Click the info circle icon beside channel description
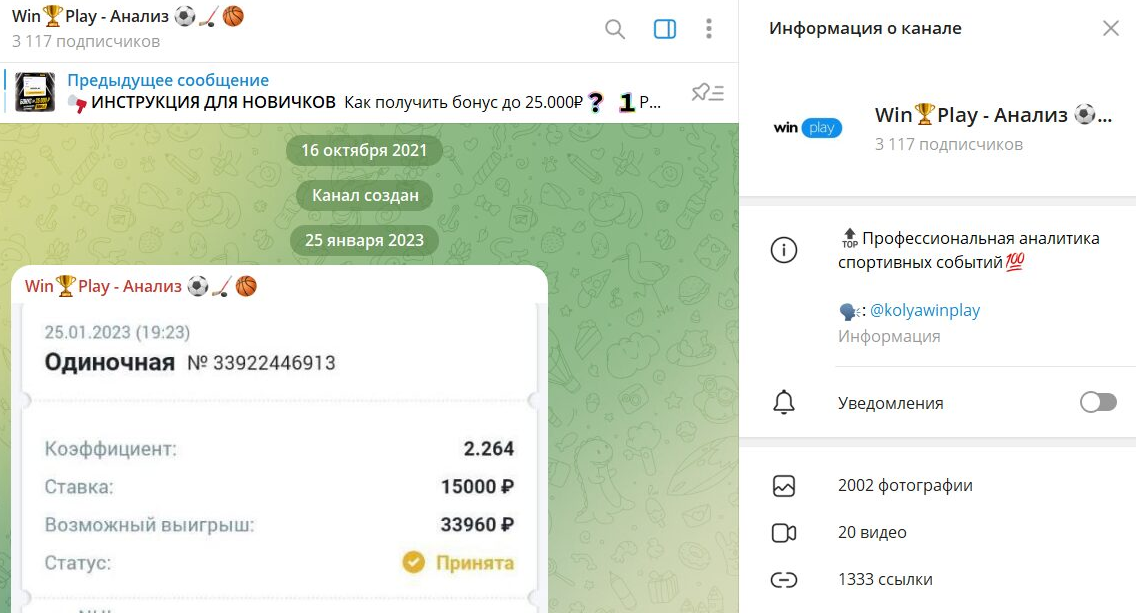This screenshot has height=613, width=1136. tap(784, 251)
